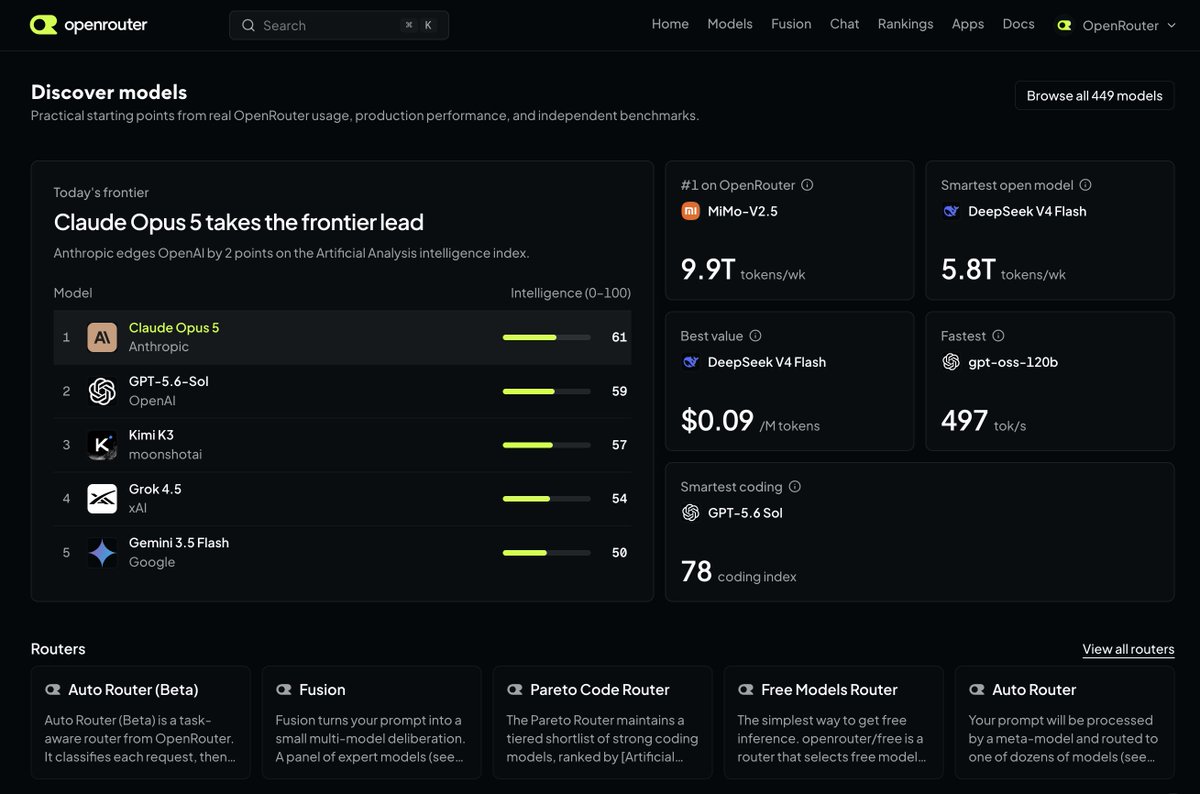Click the Discover models heading
This screenshot has width=1200, height=794.
109,92
